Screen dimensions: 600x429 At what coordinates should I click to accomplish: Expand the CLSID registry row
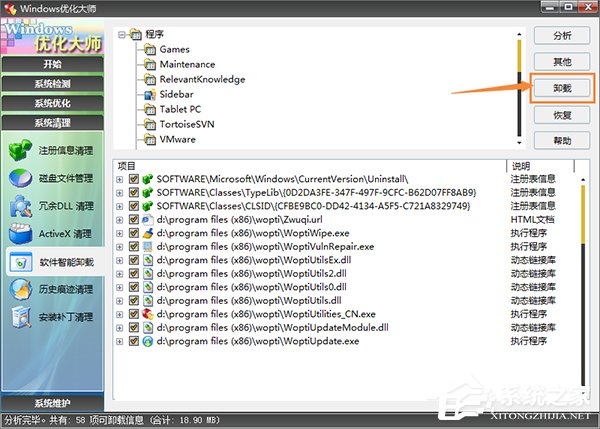[120, 207]
